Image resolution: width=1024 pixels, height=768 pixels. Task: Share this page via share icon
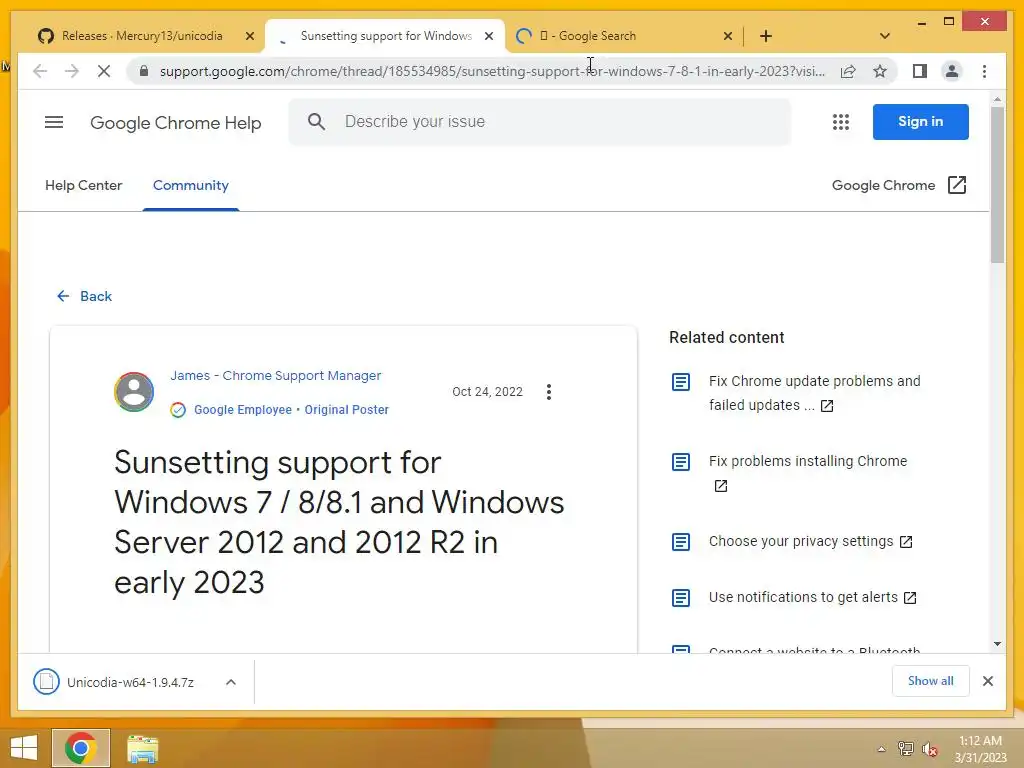pos(848,71)
